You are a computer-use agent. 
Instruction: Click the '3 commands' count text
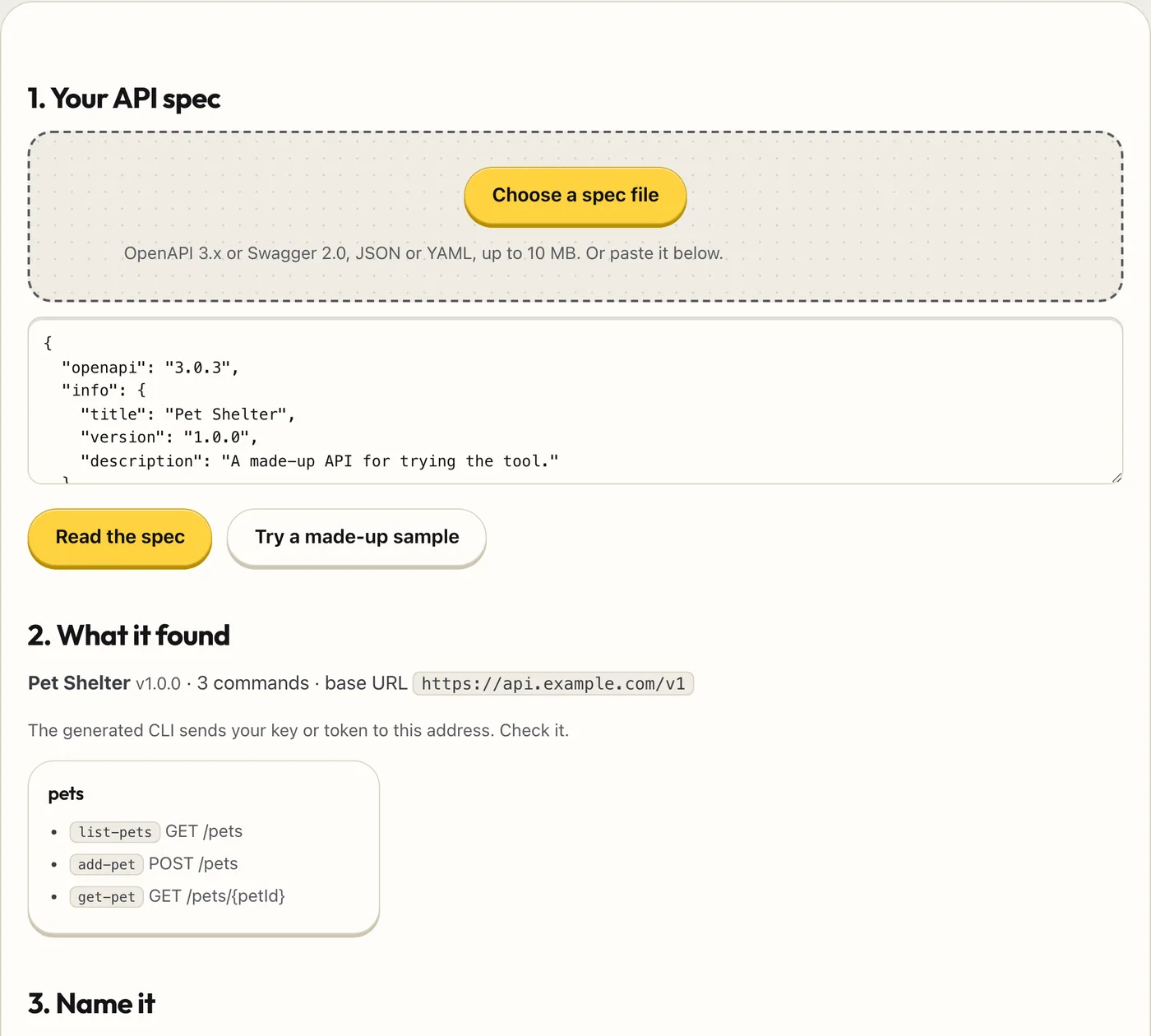click(253, 683)
